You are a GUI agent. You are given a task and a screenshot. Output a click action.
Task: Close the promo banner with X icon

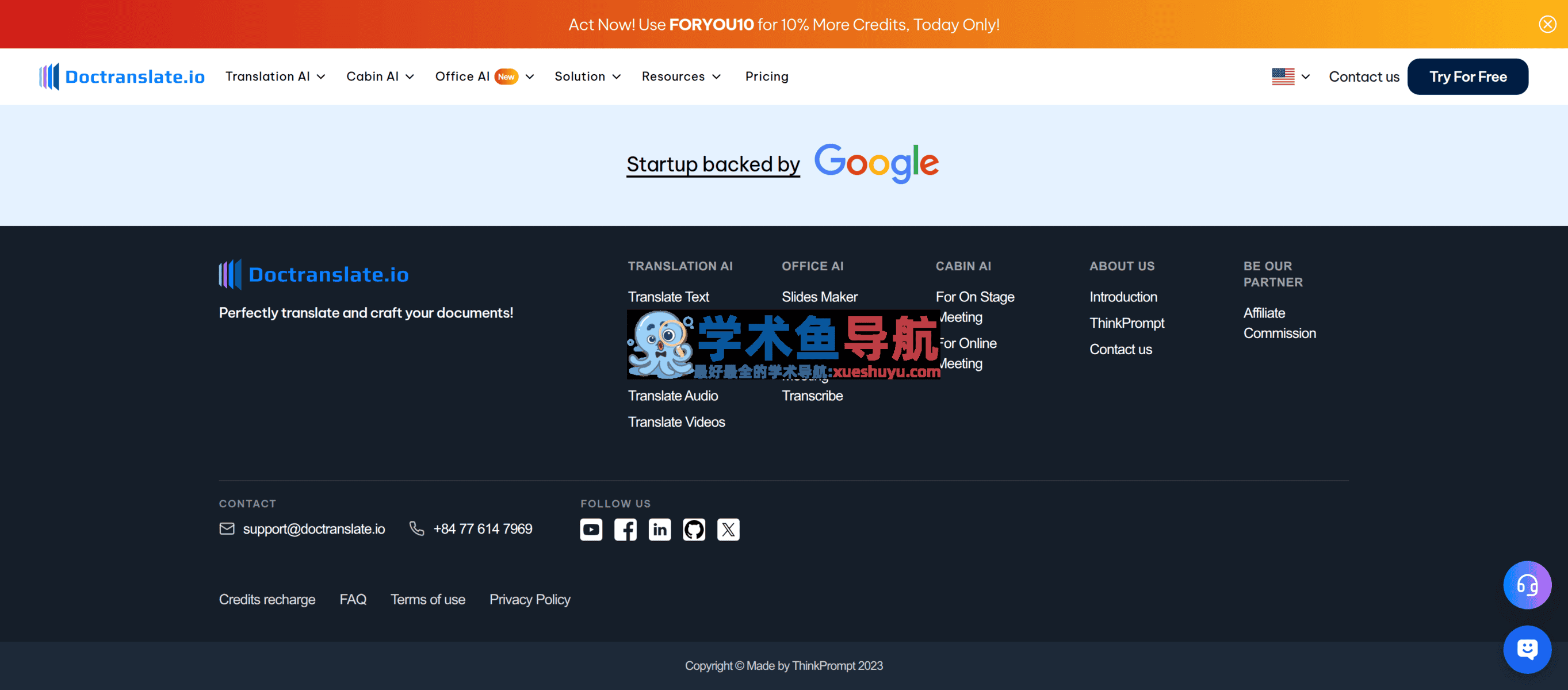pos(1547,24)
